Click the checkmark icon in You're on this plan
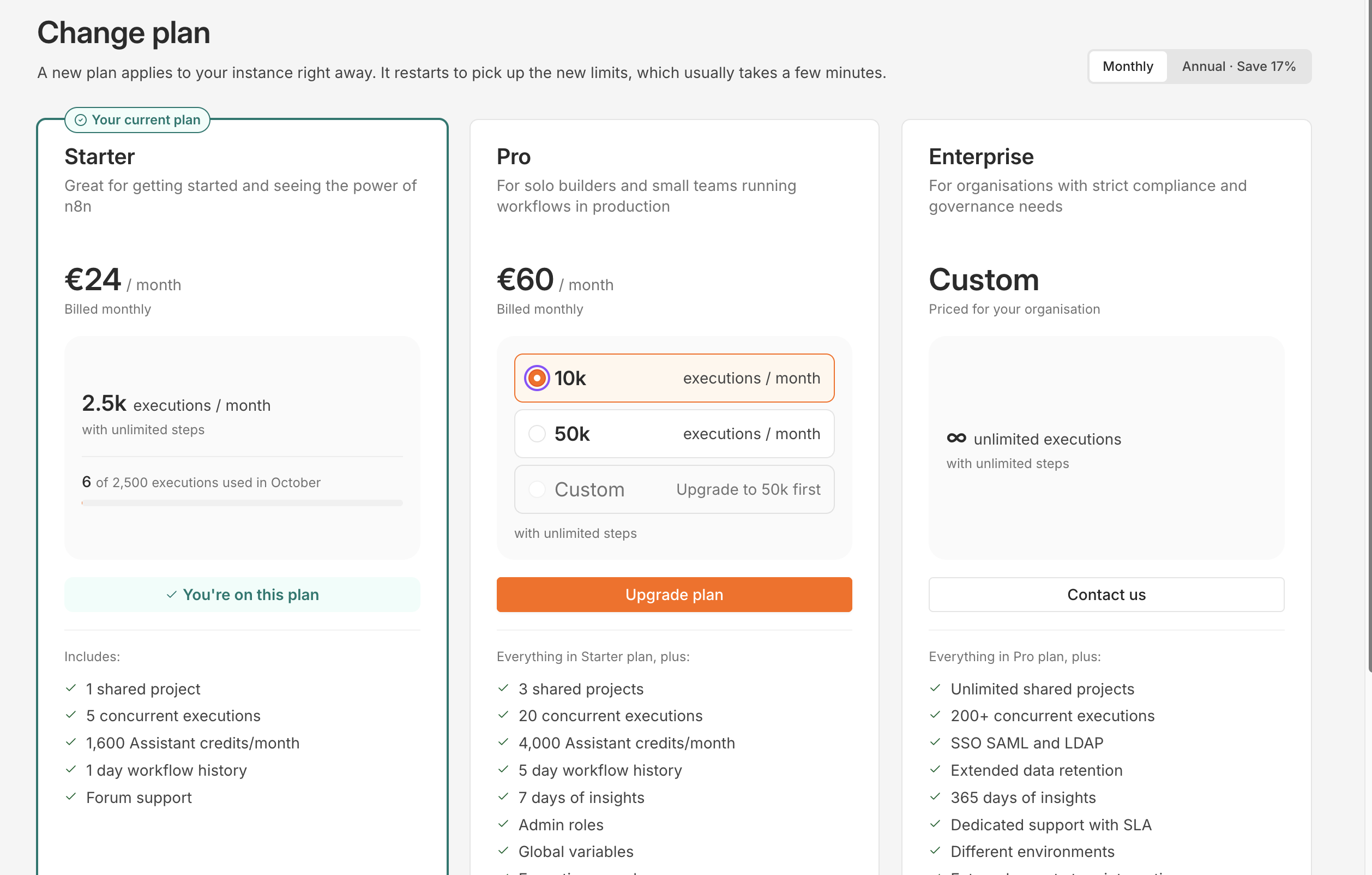The width and height of the screenshot is (1372, 875). click(171, 595)
